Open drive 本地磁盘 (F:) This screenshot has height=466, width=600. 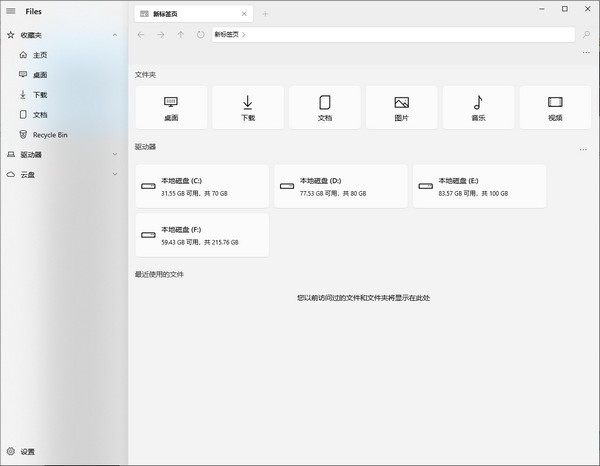pos(202,235)
